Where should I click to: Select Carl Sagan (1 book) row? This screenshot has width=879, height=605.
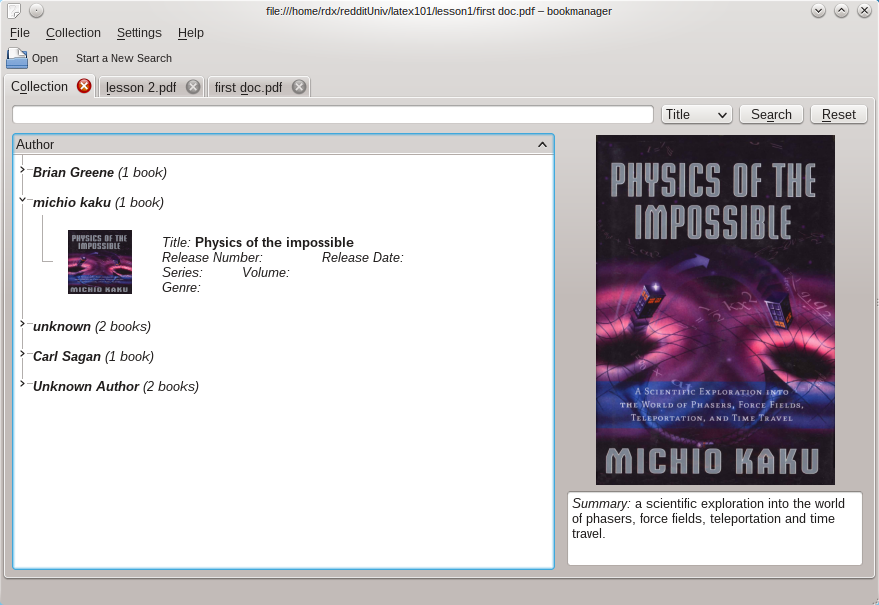click(94, 357)
